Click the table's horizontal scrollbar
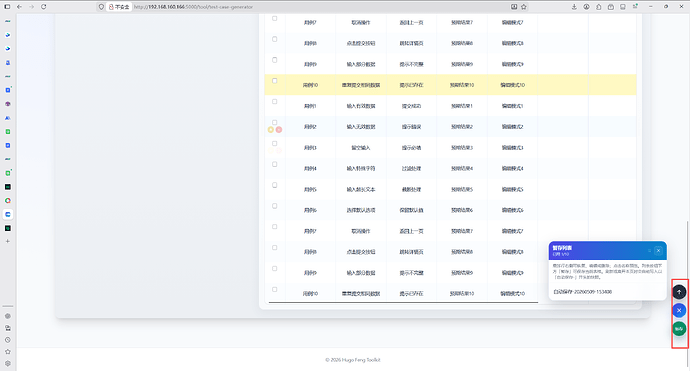 click(403, 302)
